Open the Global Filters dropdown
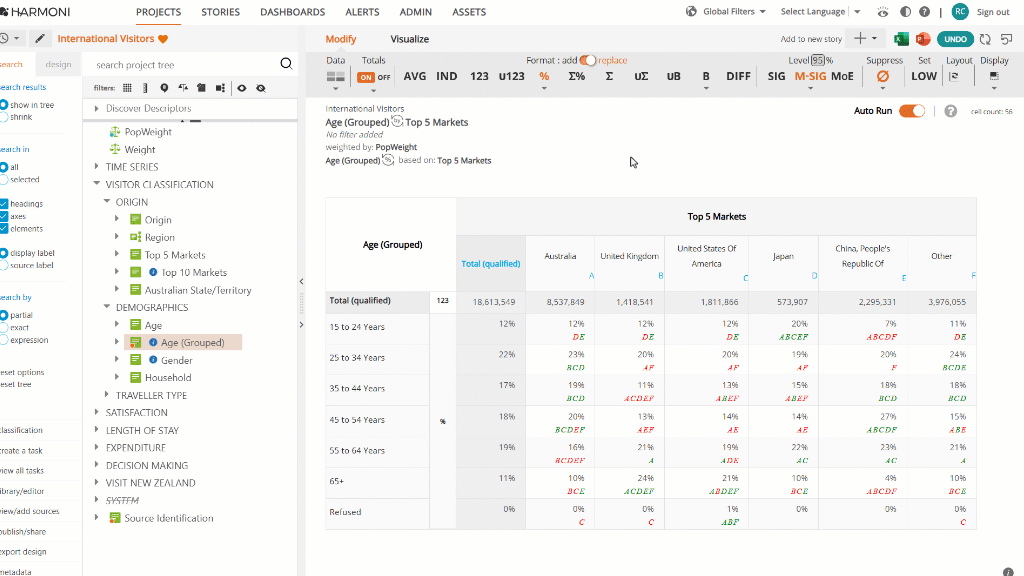This screenshot has height=576, width=1024. [x=726, y=12]
